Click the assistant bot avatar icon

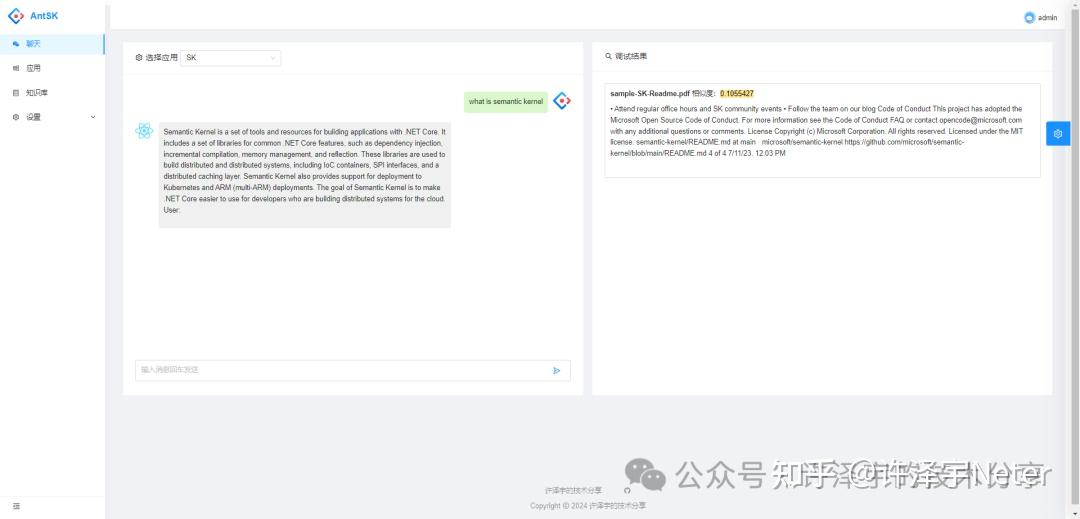click(145, 131)
